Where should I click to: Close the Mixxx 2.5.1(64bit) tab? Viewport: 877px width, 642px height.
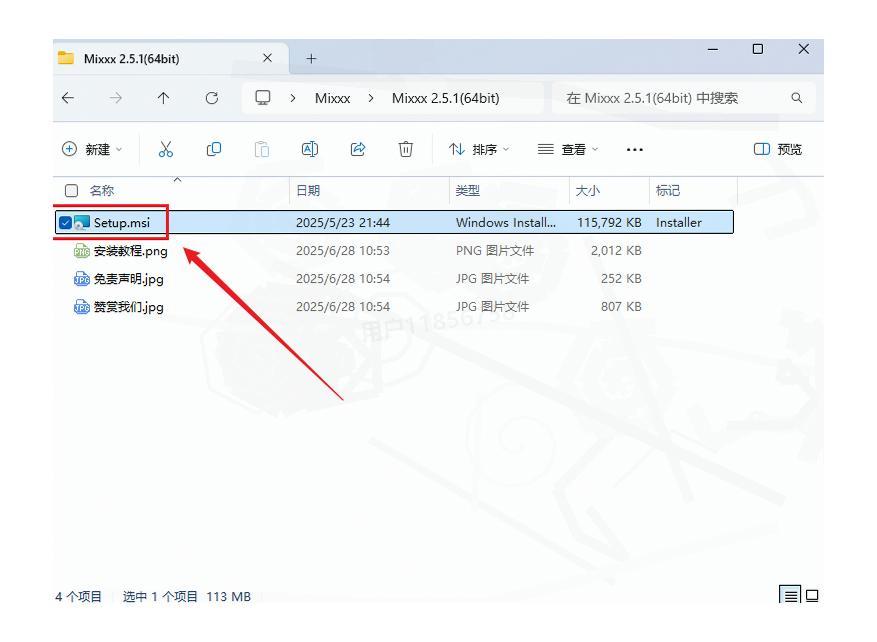point(267,58)
